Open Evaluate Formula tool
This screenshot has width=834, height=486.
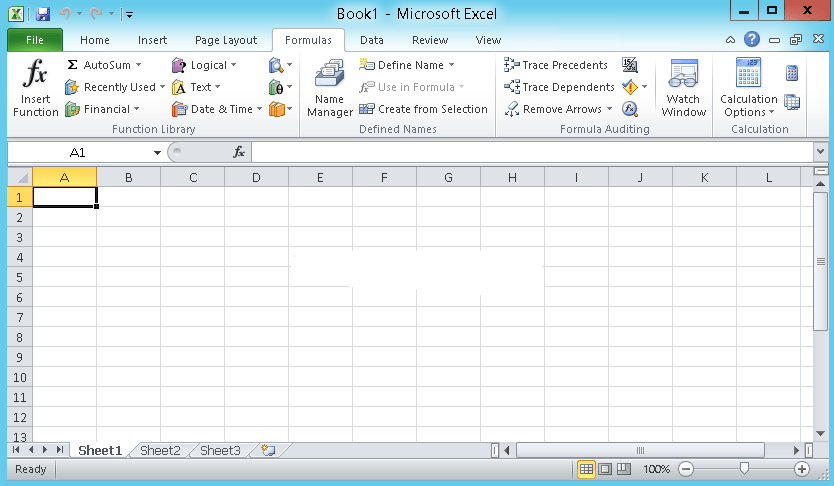pos(630,109)
